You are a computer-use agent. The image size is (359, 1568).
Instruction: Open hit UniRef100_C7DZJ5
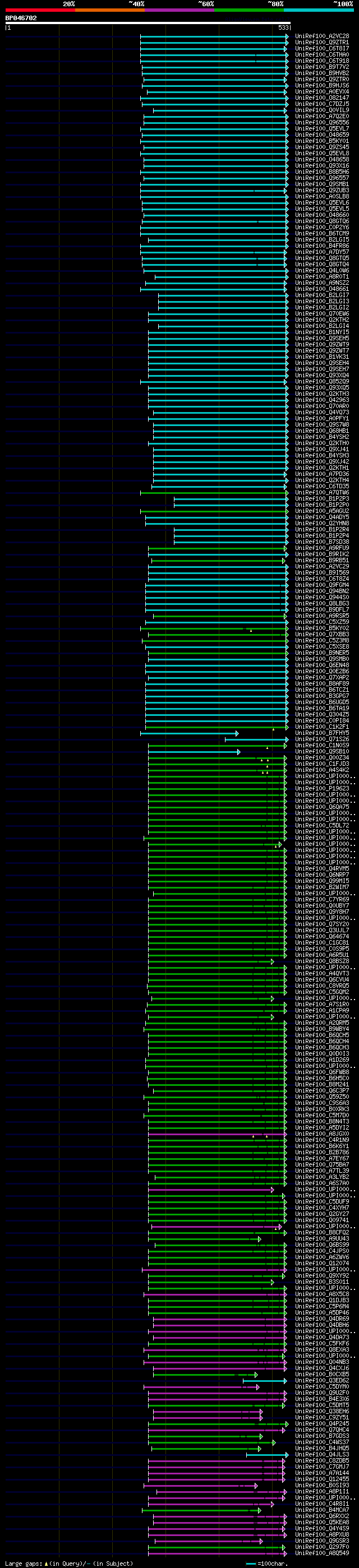[323, 104]
